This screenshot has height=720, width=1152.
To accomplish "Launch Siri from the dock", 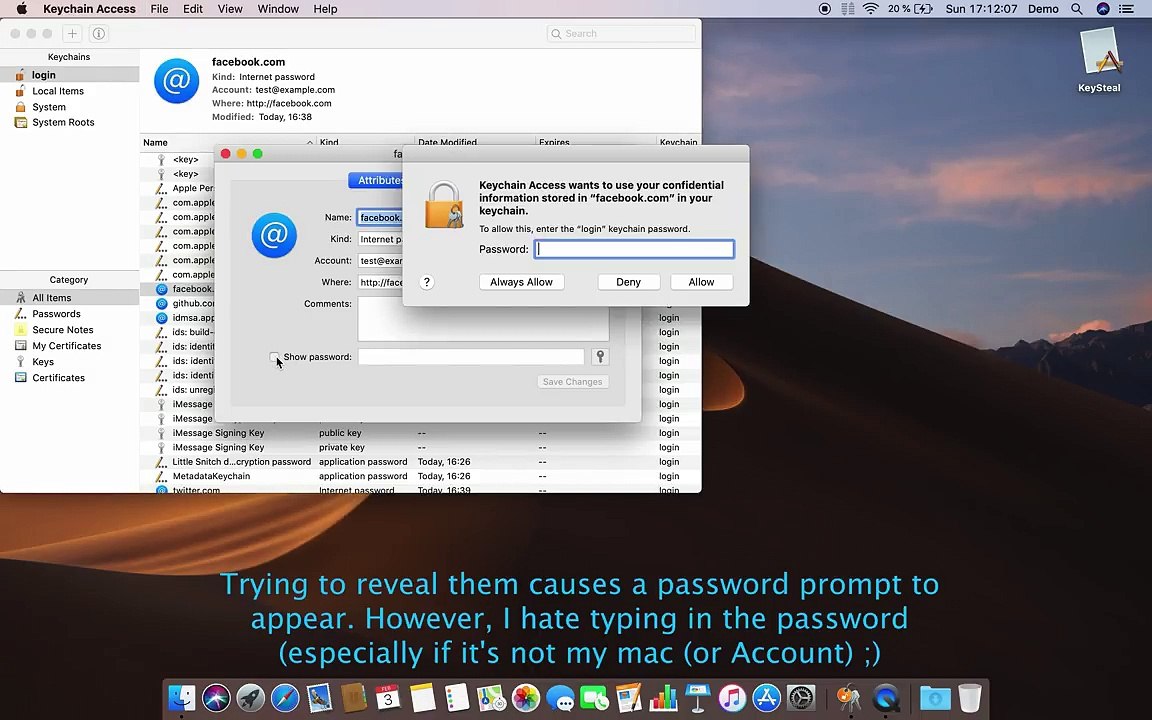I will pos(216,698).
